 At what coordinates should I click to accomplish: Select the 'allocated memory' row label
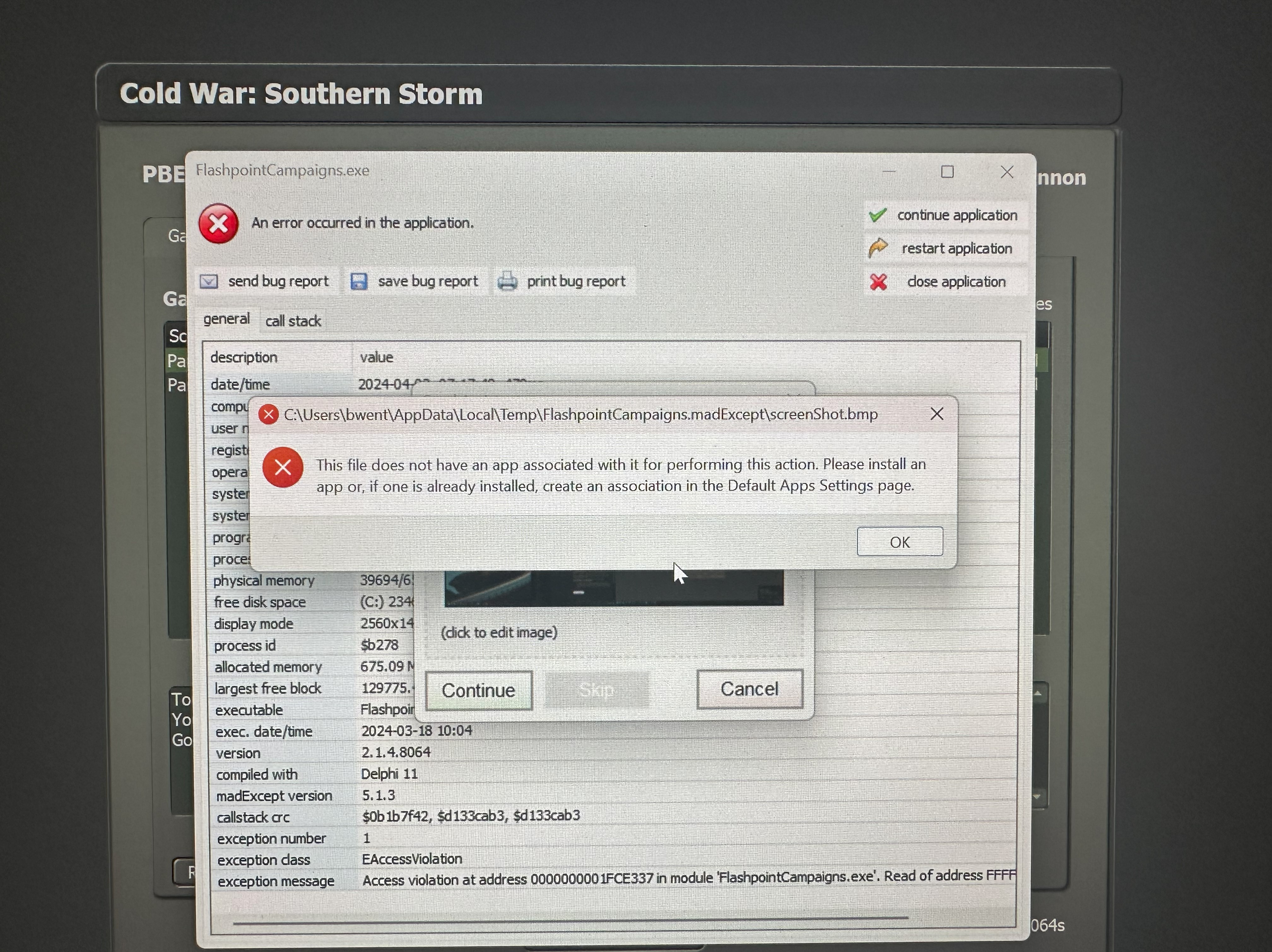point(268,667)
